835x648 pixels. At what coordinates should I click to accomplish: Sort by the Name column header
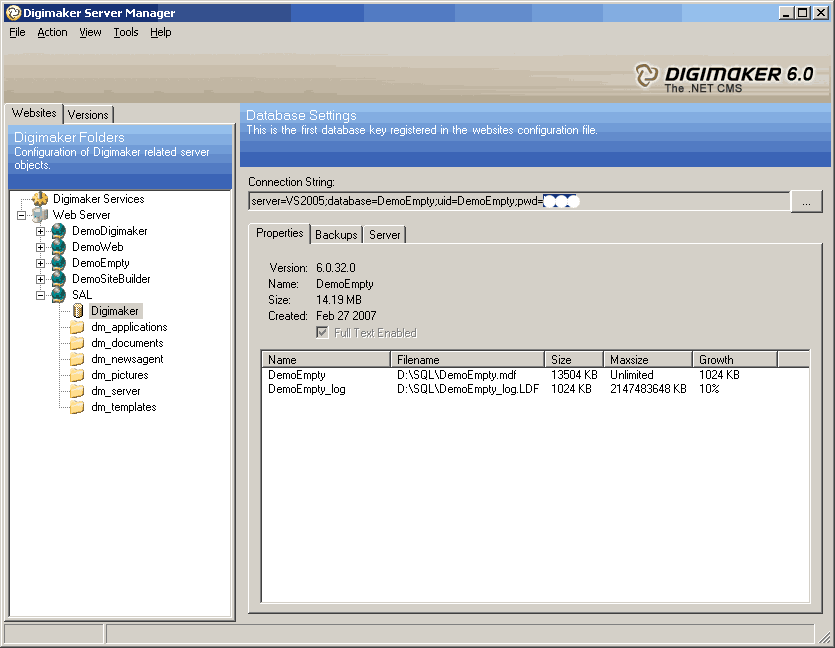[326, 360]
